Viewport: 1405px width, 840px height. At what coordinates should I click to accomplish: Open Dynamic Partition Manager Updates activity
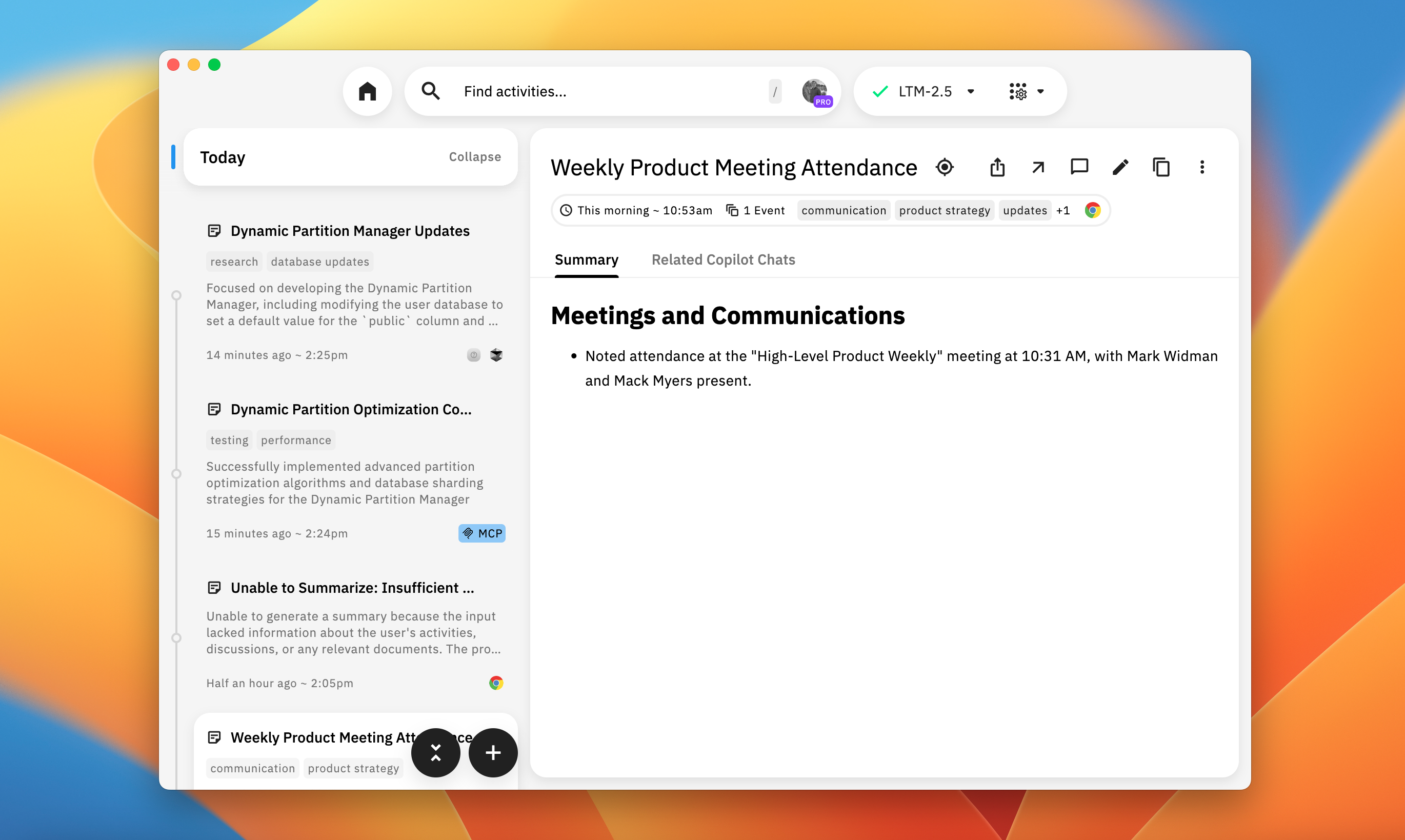(x=350, y=231)
